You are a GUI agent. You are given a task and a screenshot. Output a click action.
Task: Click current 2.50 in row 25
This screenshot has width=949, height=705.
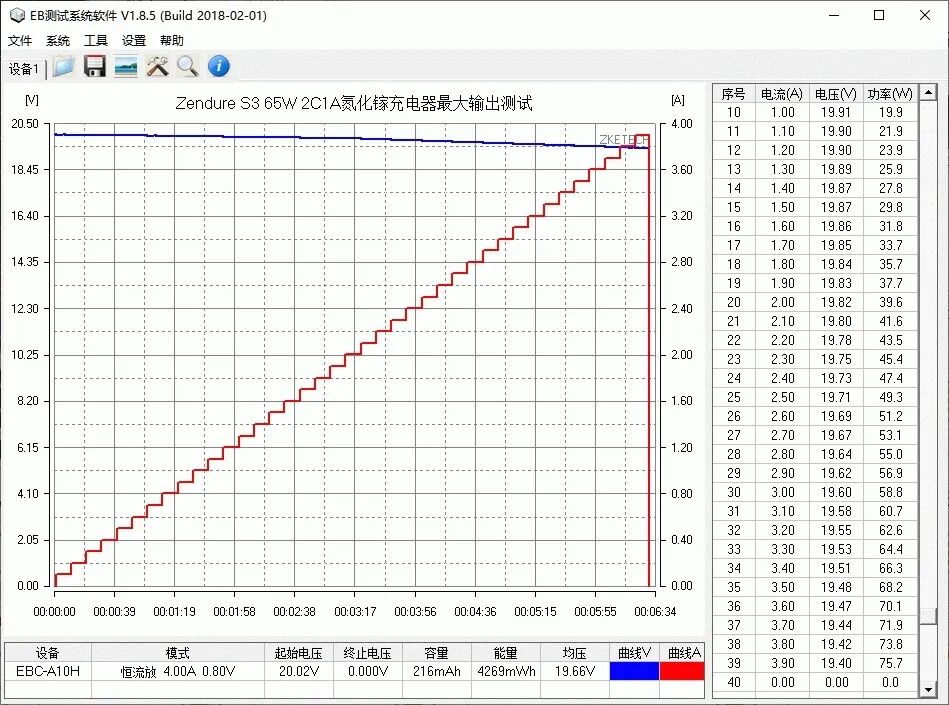(783, 397)
